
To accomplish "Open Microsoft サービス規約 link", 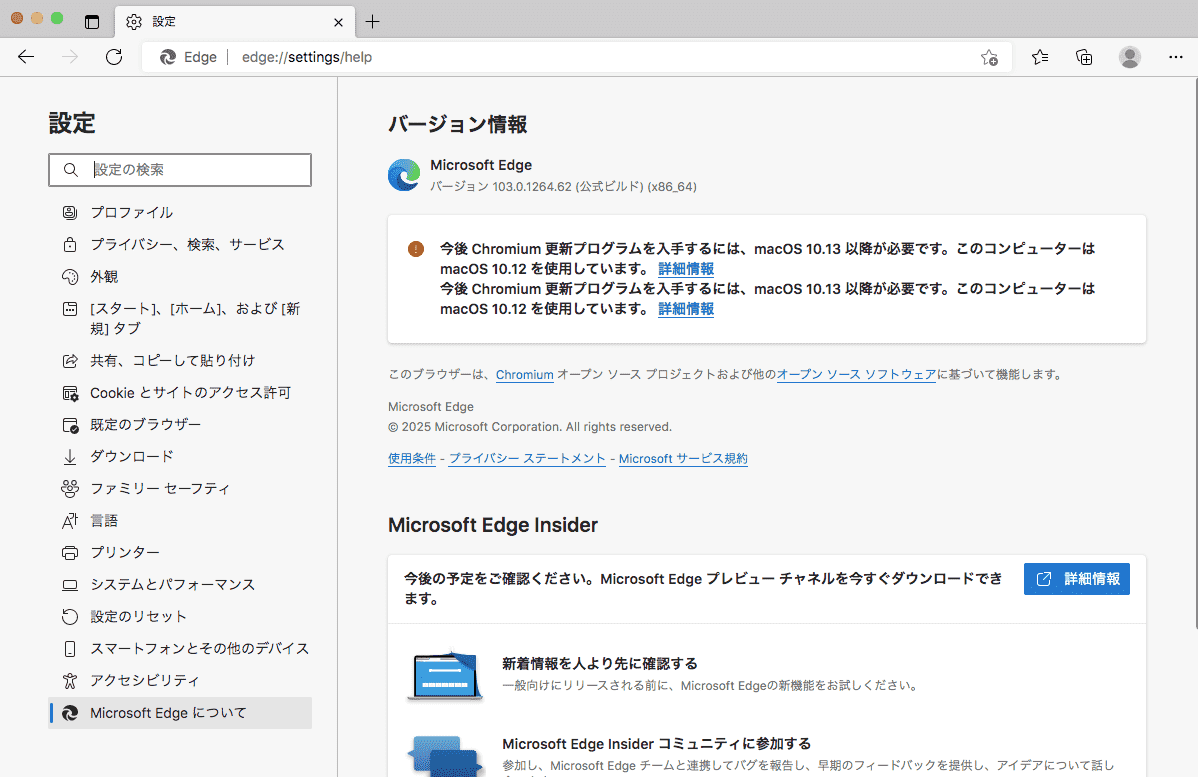I will tap(683, 458).
